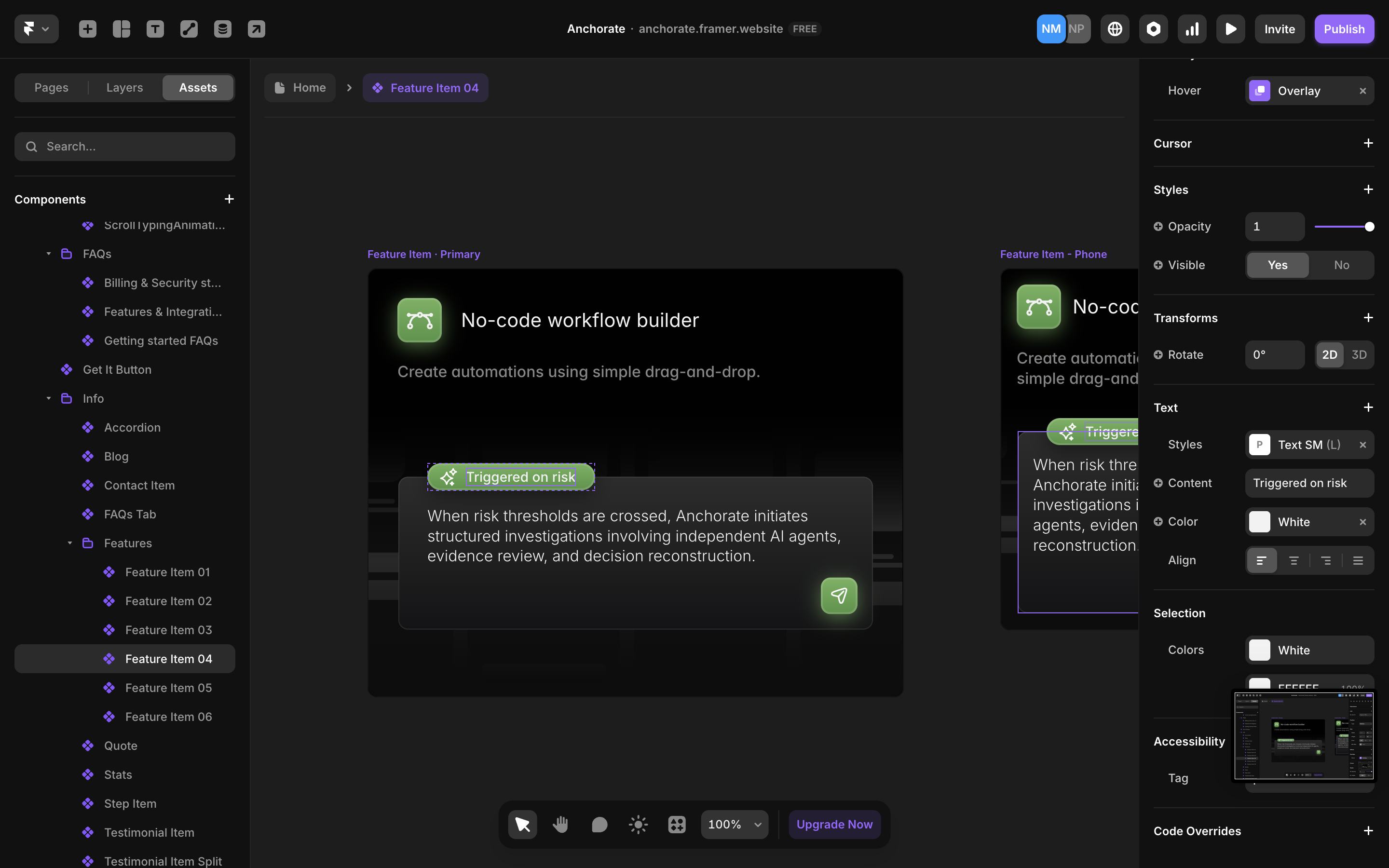This screenshot has width=1389, height=868.
Task: Open the CMS panel icon
Action: (223, 28)
